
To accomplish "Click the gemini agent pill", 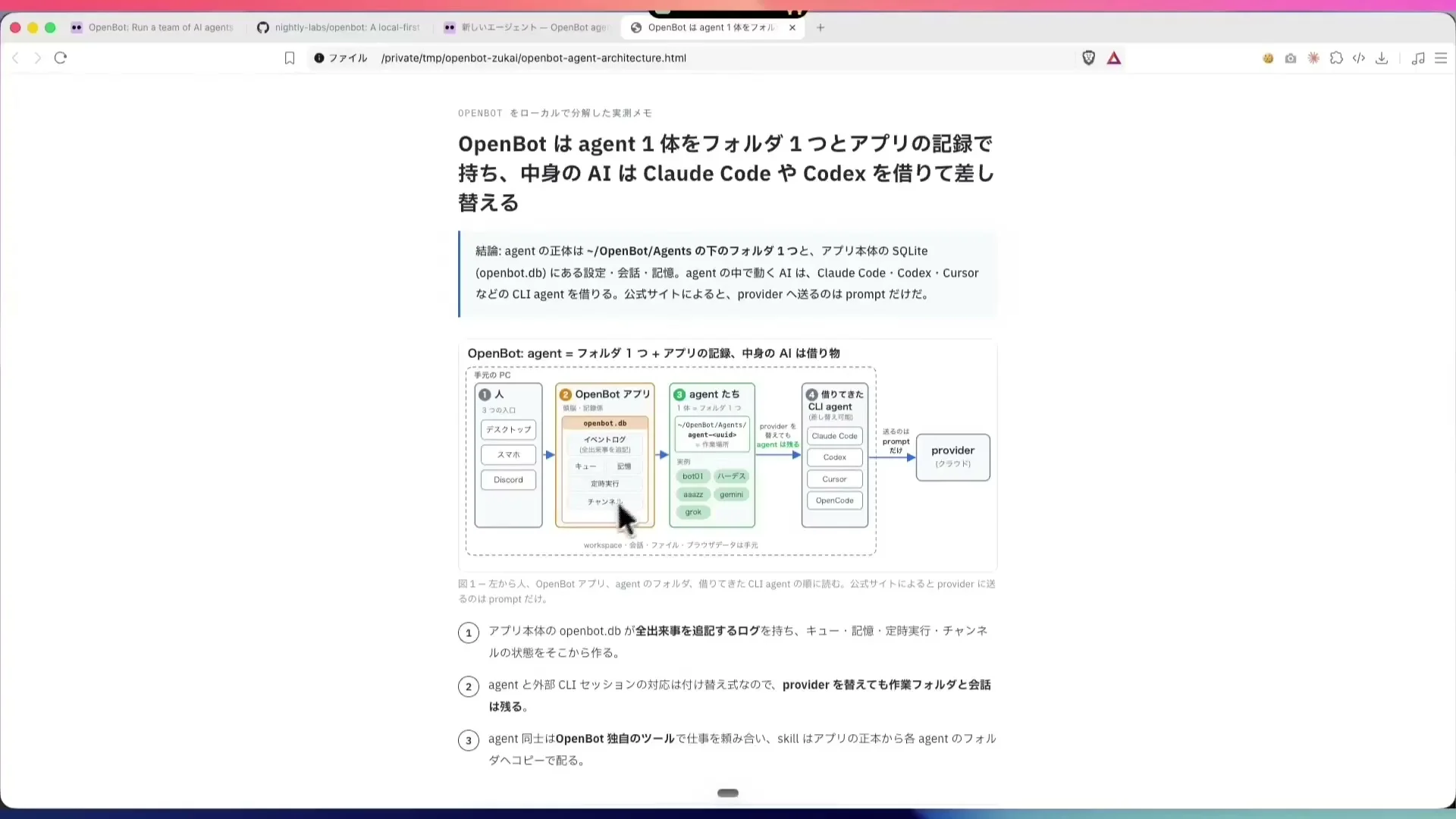I will point(732,494).
